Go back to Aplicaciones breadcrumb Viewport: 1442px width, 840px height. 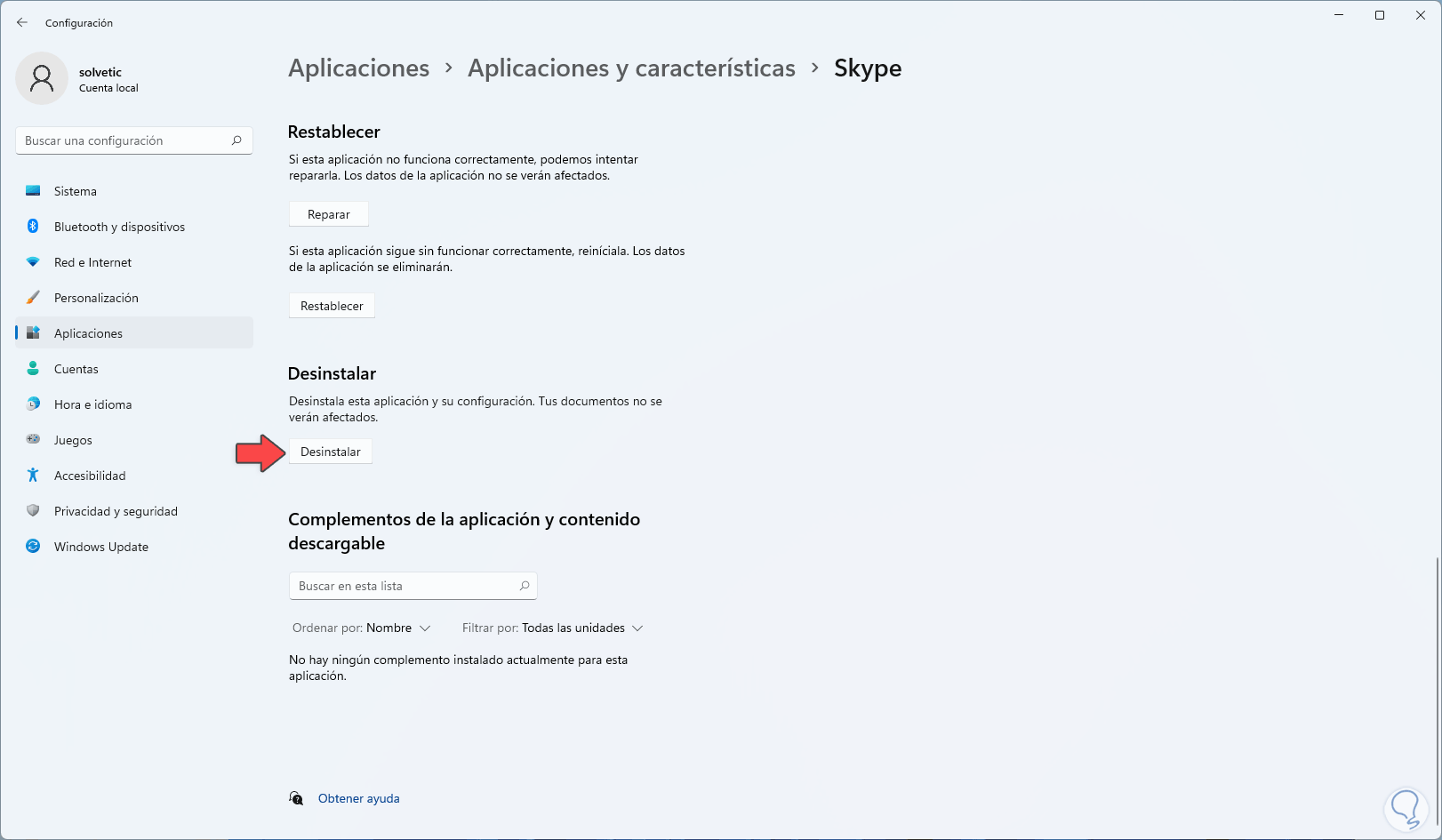click(359, 68)
